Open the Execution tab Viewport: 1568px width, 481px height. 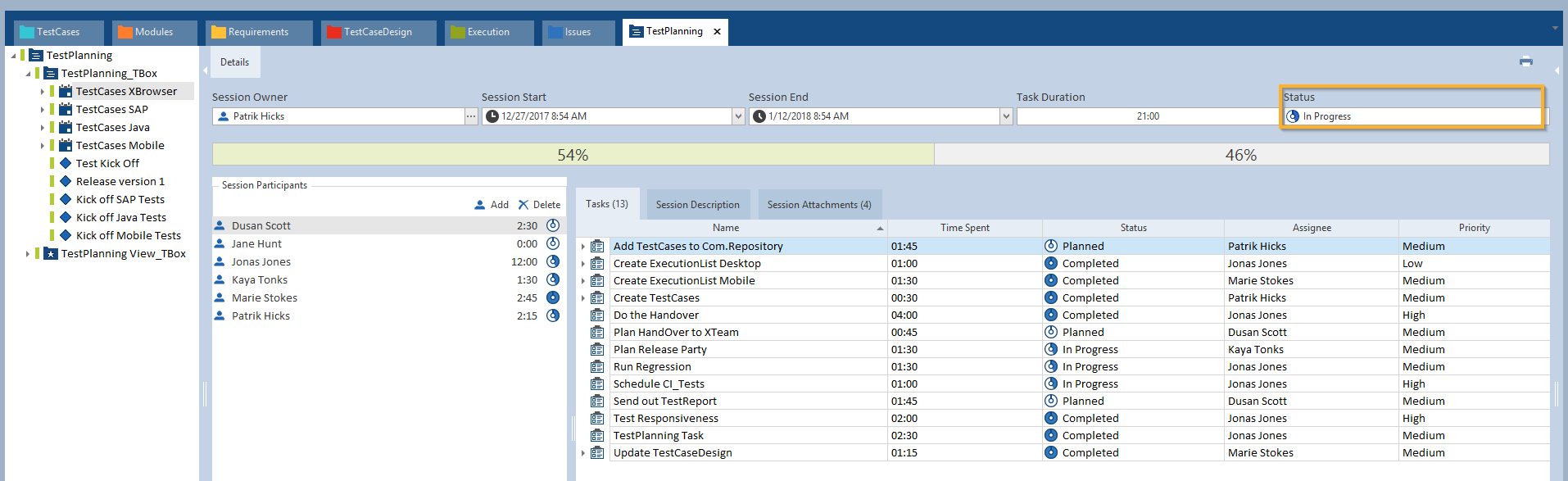coord(488,32)
